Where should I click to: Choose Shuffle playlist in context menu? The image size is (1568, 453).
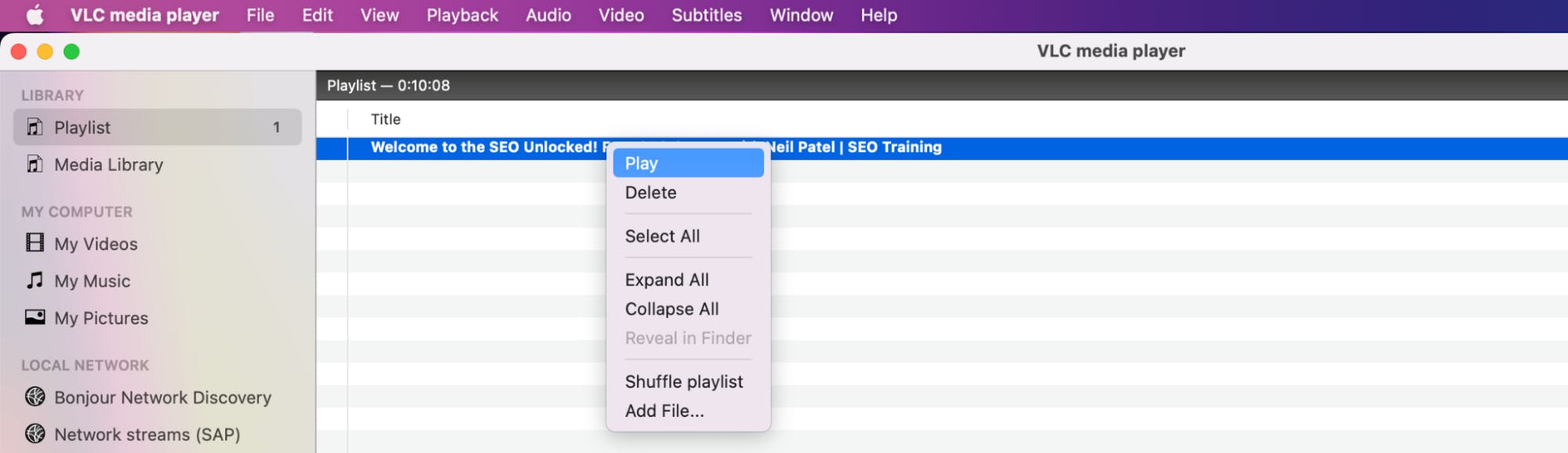(688, 382)
